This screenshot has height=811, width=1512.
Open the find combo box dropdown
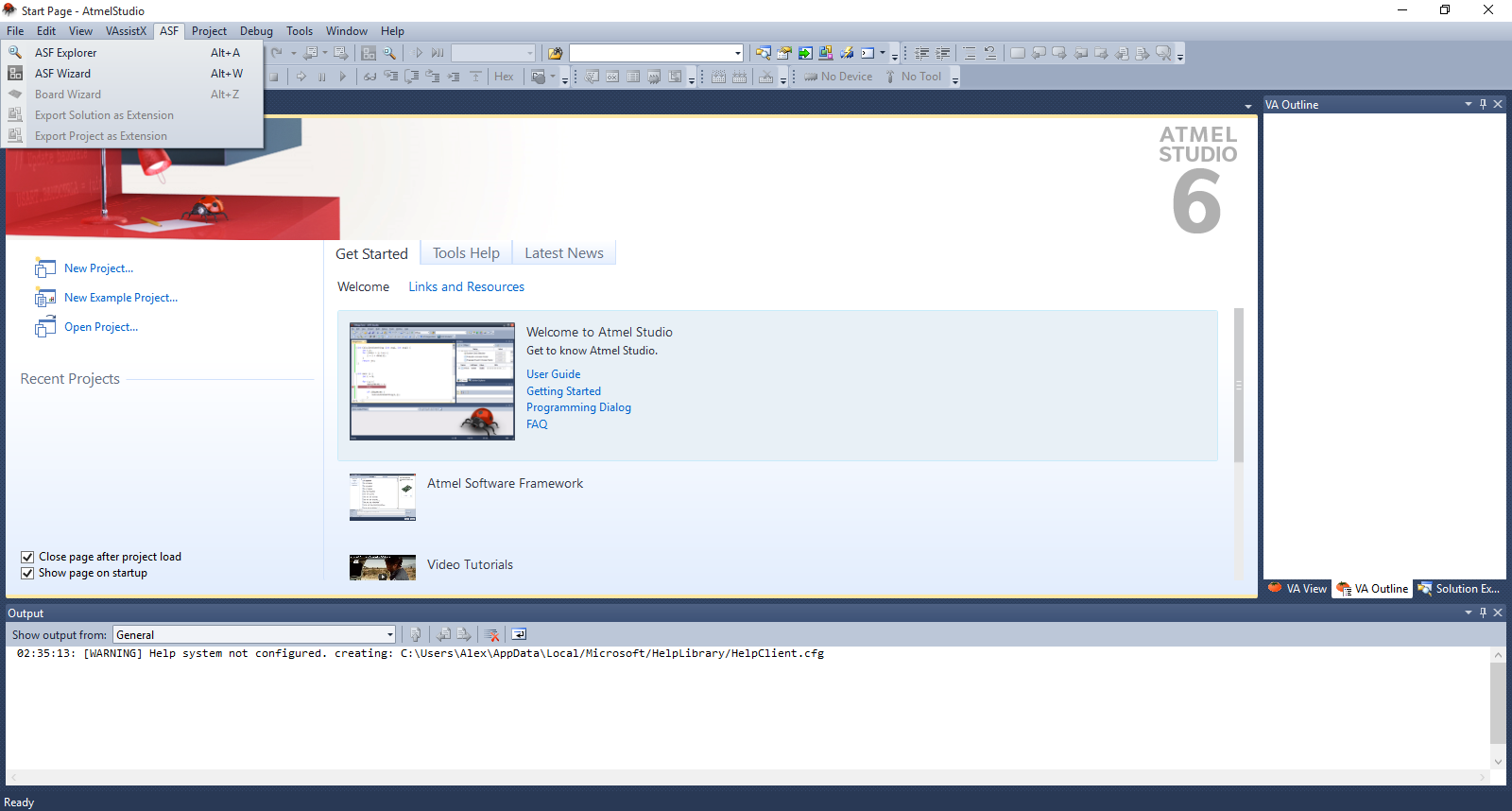pyautogui.click(x=738, y=53)
